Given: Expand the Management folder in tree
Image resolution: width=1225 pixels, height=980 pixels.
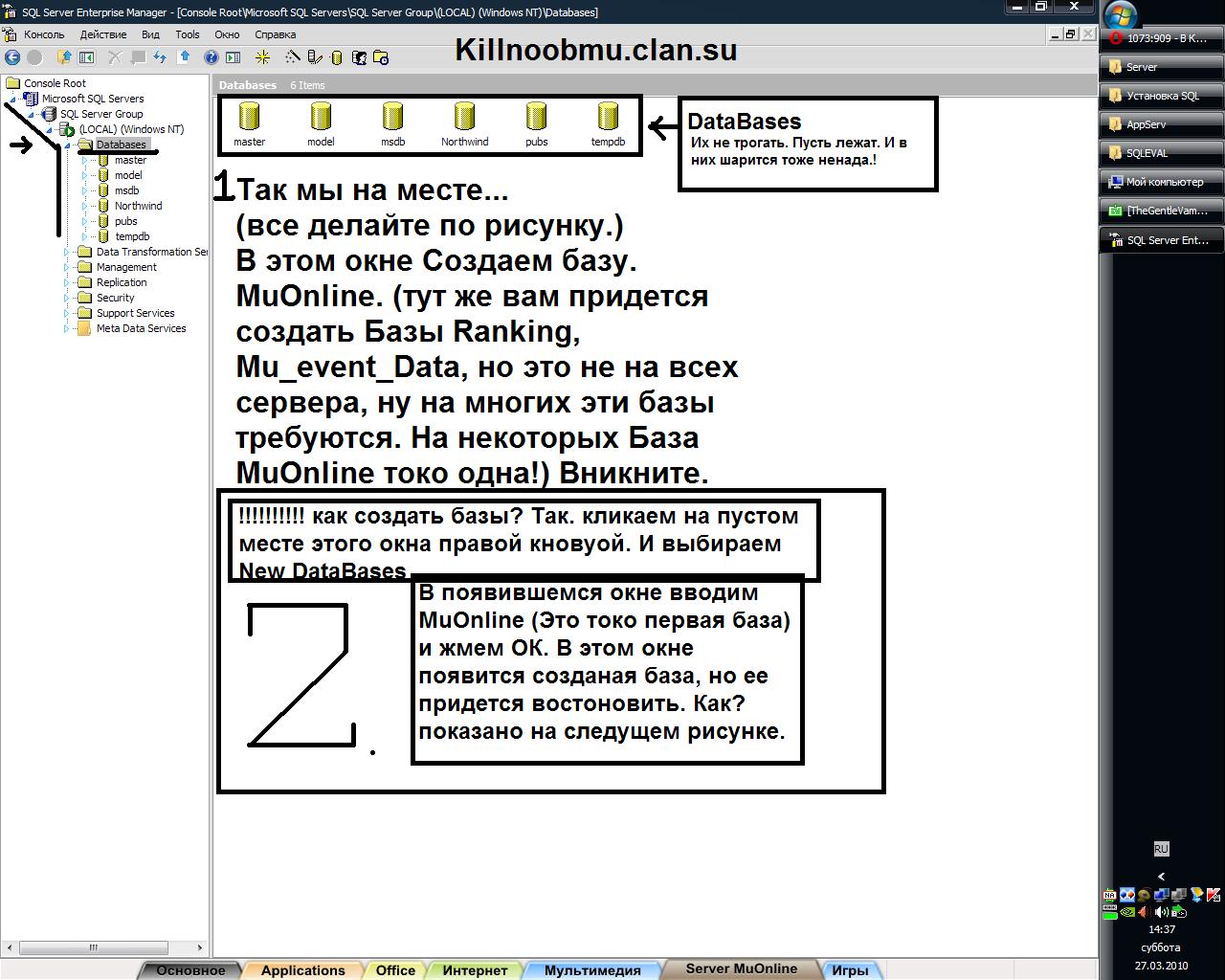Looking at the screenshot, I should pos(68,267).
